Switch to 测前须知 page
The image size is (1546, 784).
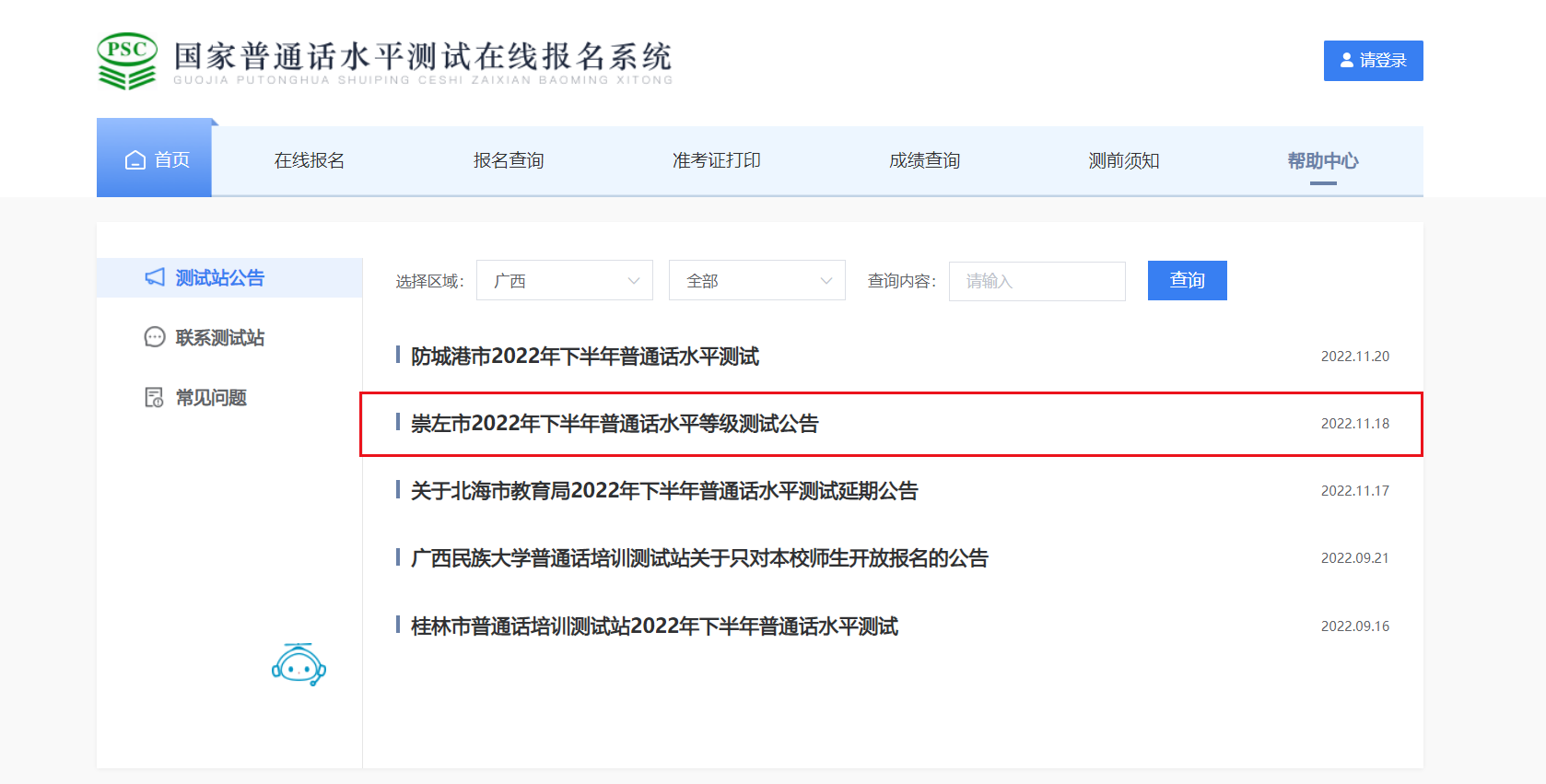pyautogui.click(x=1124, y=160)
